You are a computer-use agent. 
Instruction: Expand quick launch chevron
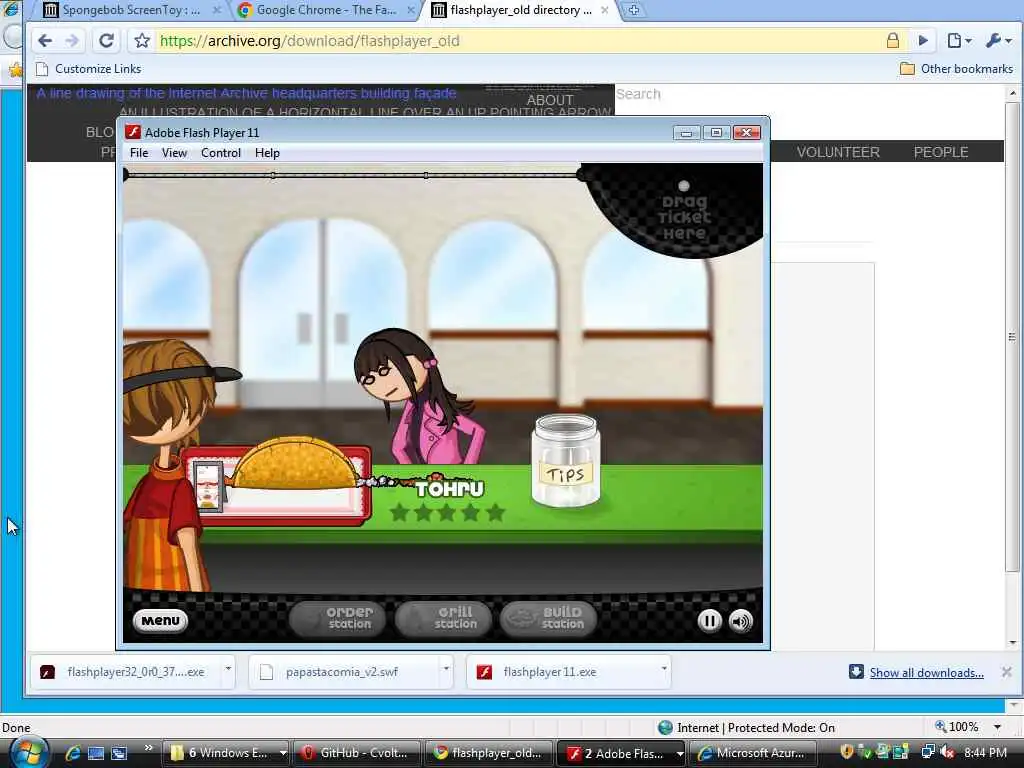148,748
